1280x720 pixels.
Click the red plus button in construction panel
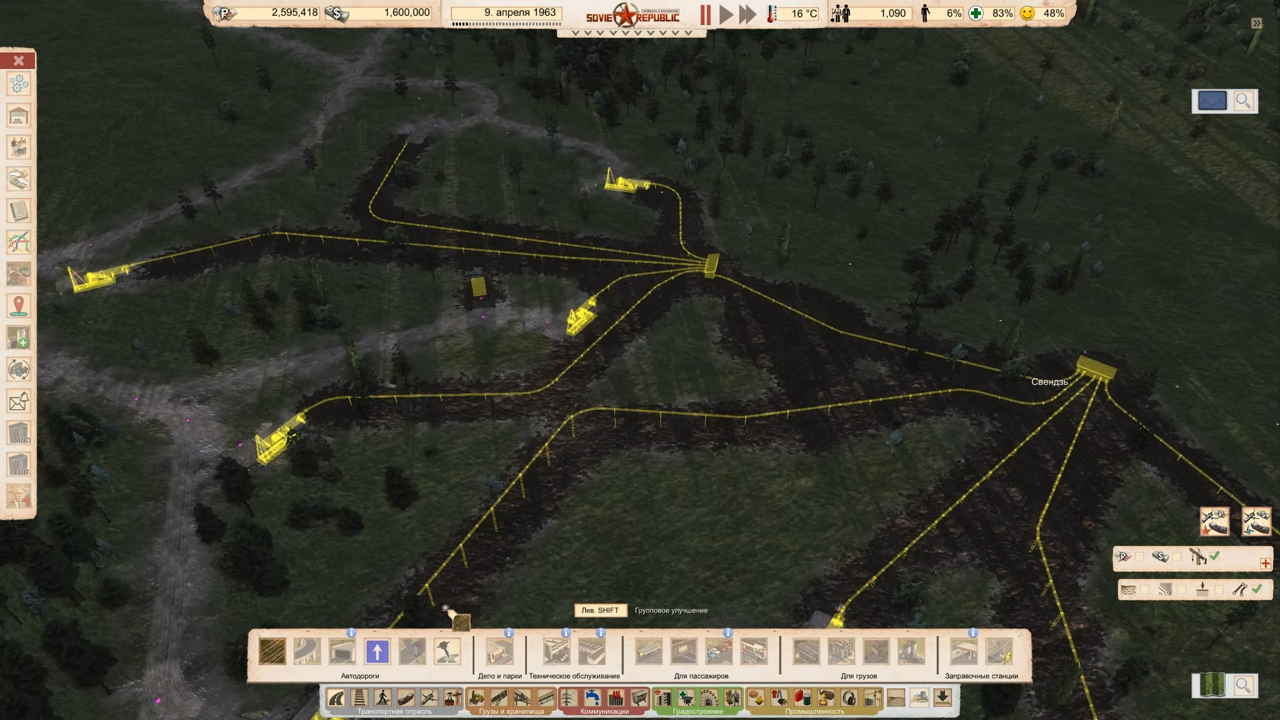click(x=1265, y=564)
